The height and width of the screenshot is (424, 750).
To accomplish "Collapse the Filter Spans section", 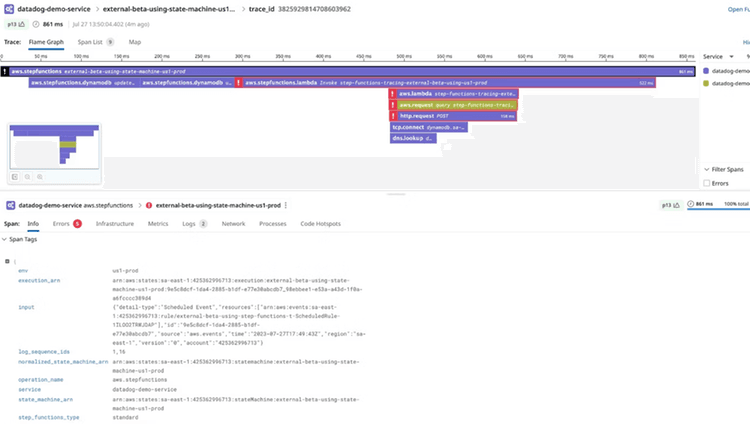I will 724,169.
